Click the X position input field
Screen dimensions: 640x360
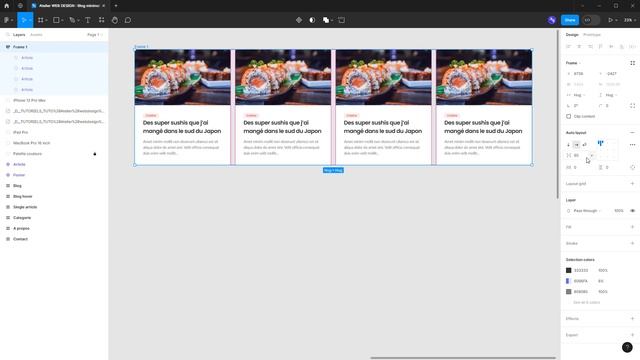tap(579, 74)
